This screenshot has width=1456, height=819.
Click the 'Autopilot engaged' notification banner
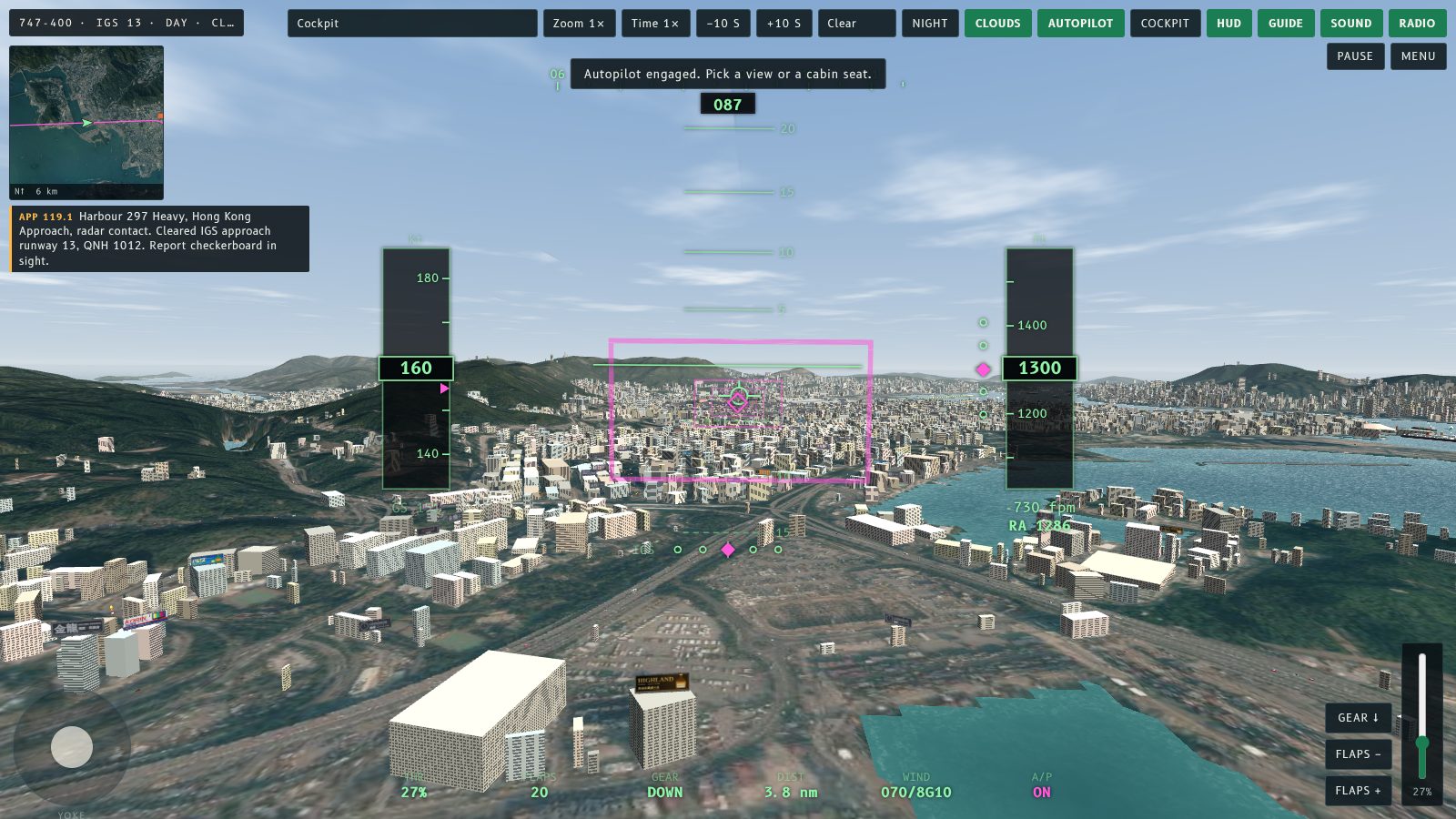[x=727, y=74]
